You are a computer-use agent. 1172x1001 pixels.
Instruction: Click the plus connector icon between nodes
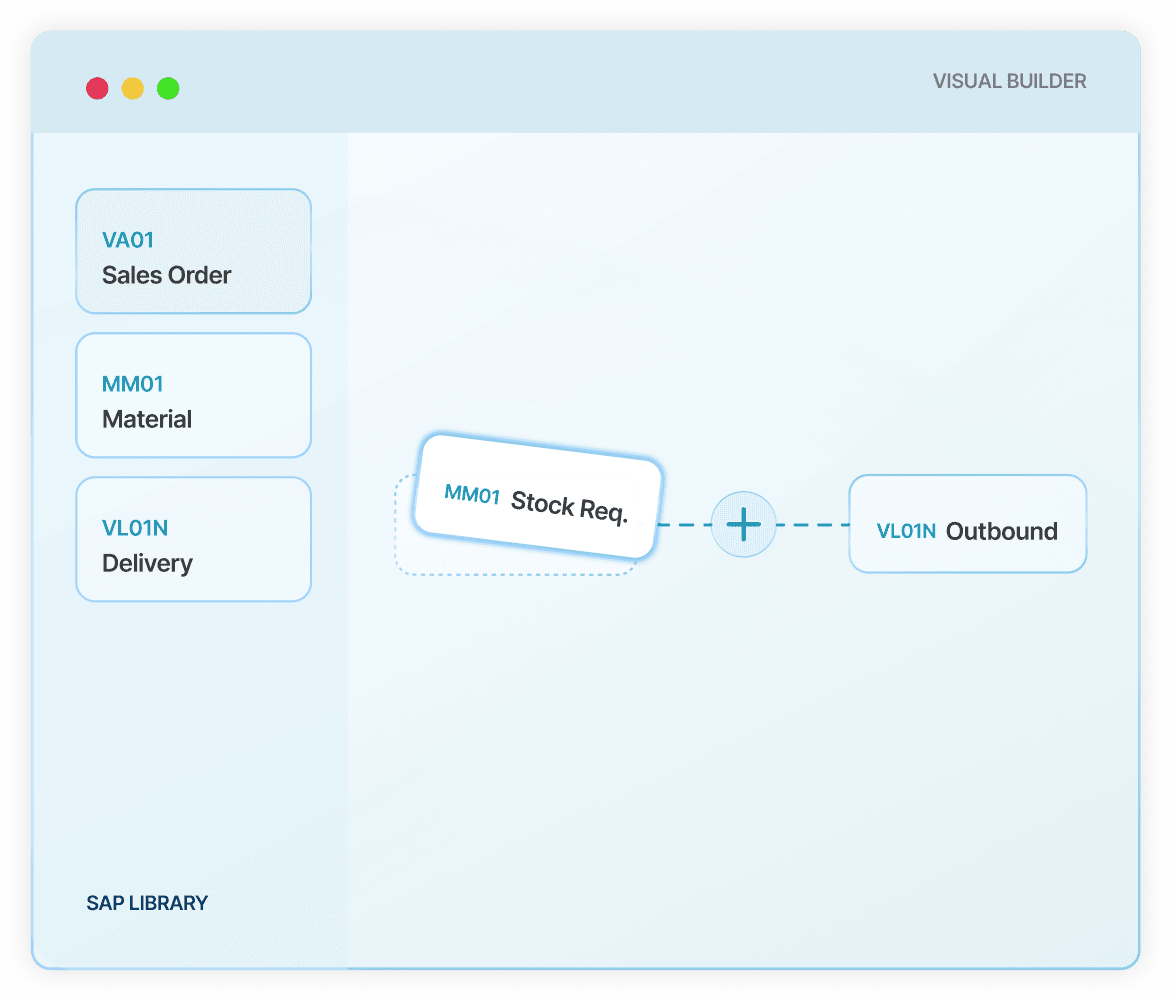(x=743, y=524)
